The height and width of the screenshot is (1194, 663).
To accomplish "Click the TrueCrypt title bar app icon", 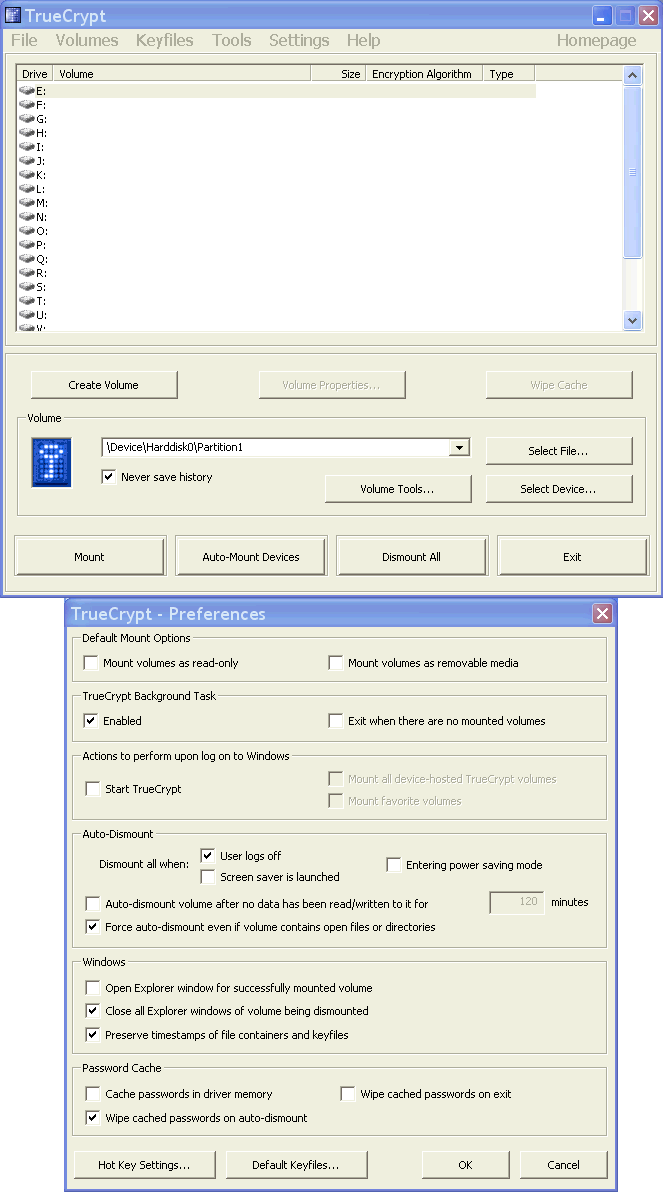I will [x=13, y=15].
